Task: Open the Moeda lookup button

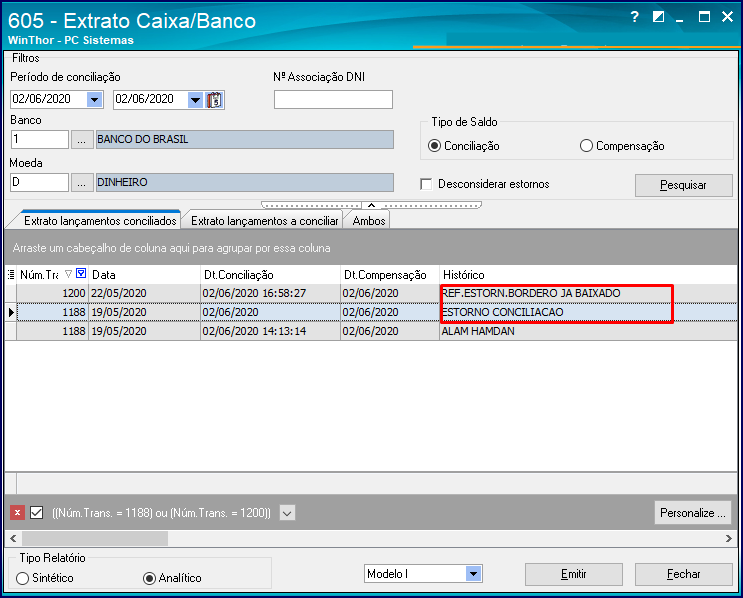Action: [82, 182]
